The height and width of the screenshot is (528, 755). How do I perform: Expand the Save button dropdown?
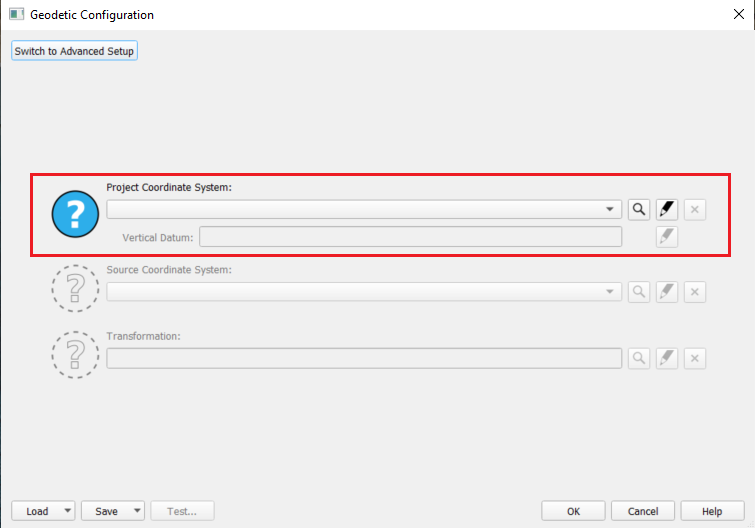137,511
